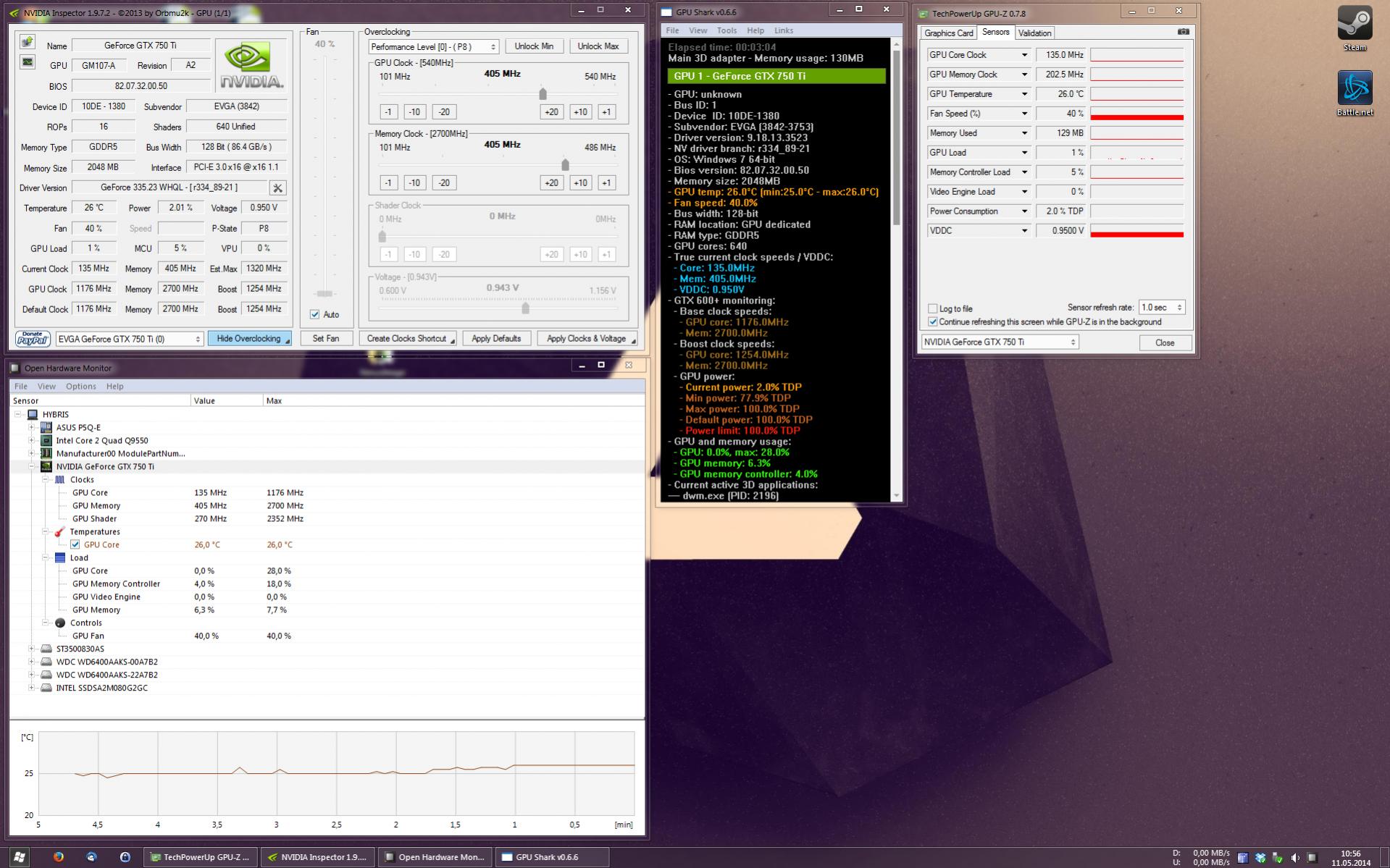Screen dimensions: 1390x868
Task: Click the Apply Defaults button
Action: pyautogui.click(x=496, y=339)
